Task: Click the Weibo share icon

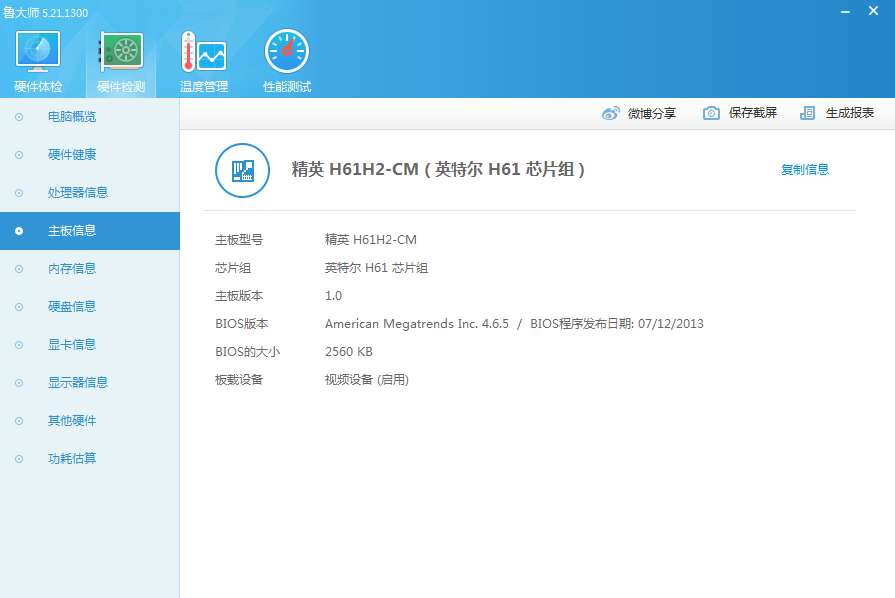Action: (x=610, y=113)
